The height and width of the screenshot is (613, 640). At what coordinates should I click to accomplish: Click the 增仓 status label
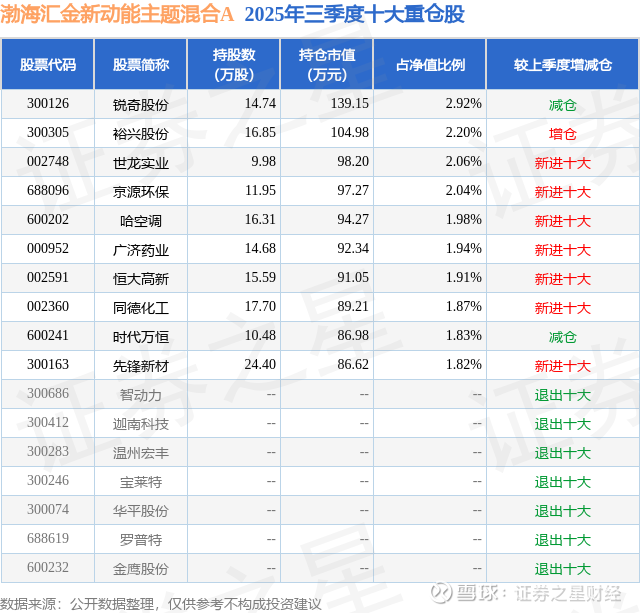pyautogui.click(x=562, y=134)
